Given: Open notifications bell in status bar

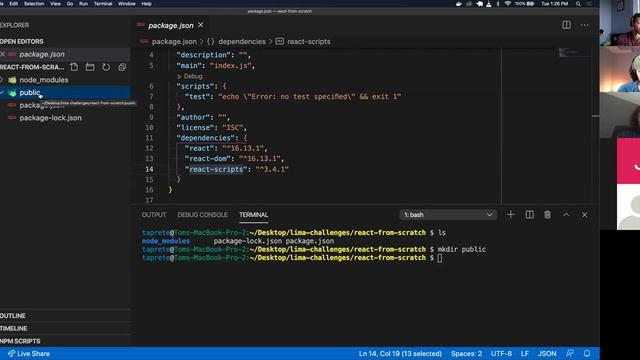Looking at the screenshot, I should pyautogui.click(x=587, y=353).
